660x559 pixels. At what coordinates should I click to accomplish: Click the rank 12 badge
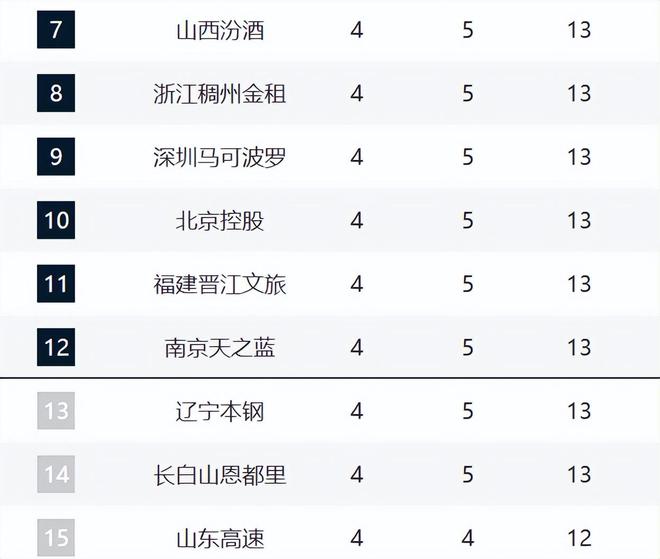tap(56, 347)
